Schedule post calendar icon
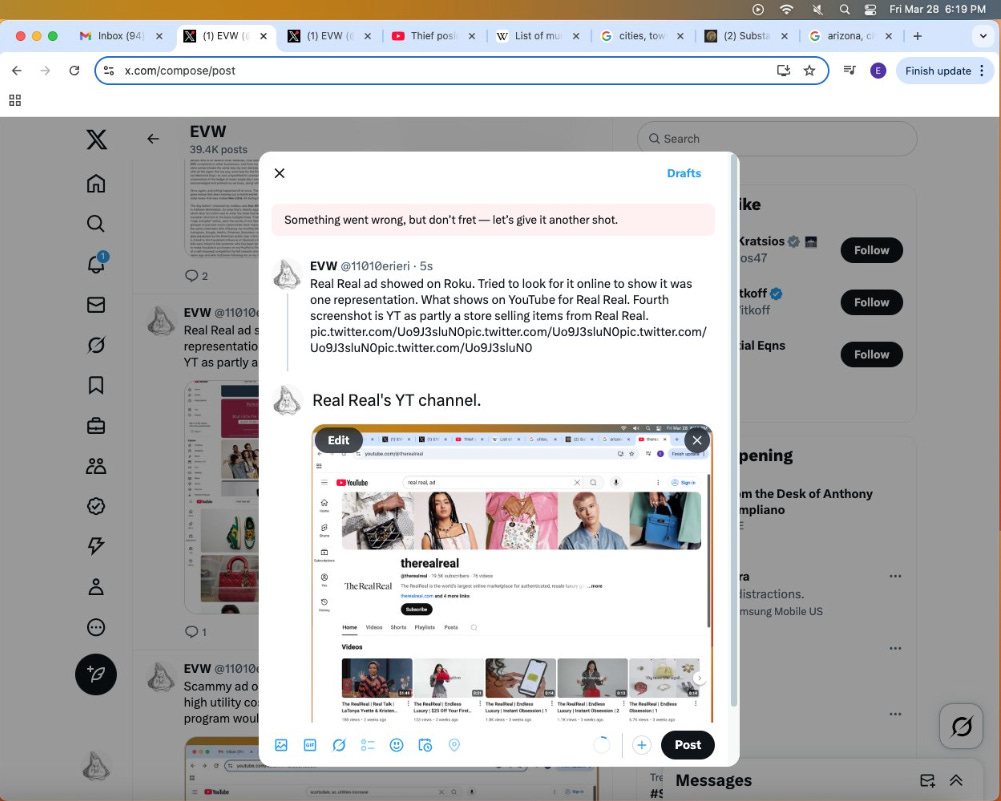The image size is (1001, 801). coord(425,745)
